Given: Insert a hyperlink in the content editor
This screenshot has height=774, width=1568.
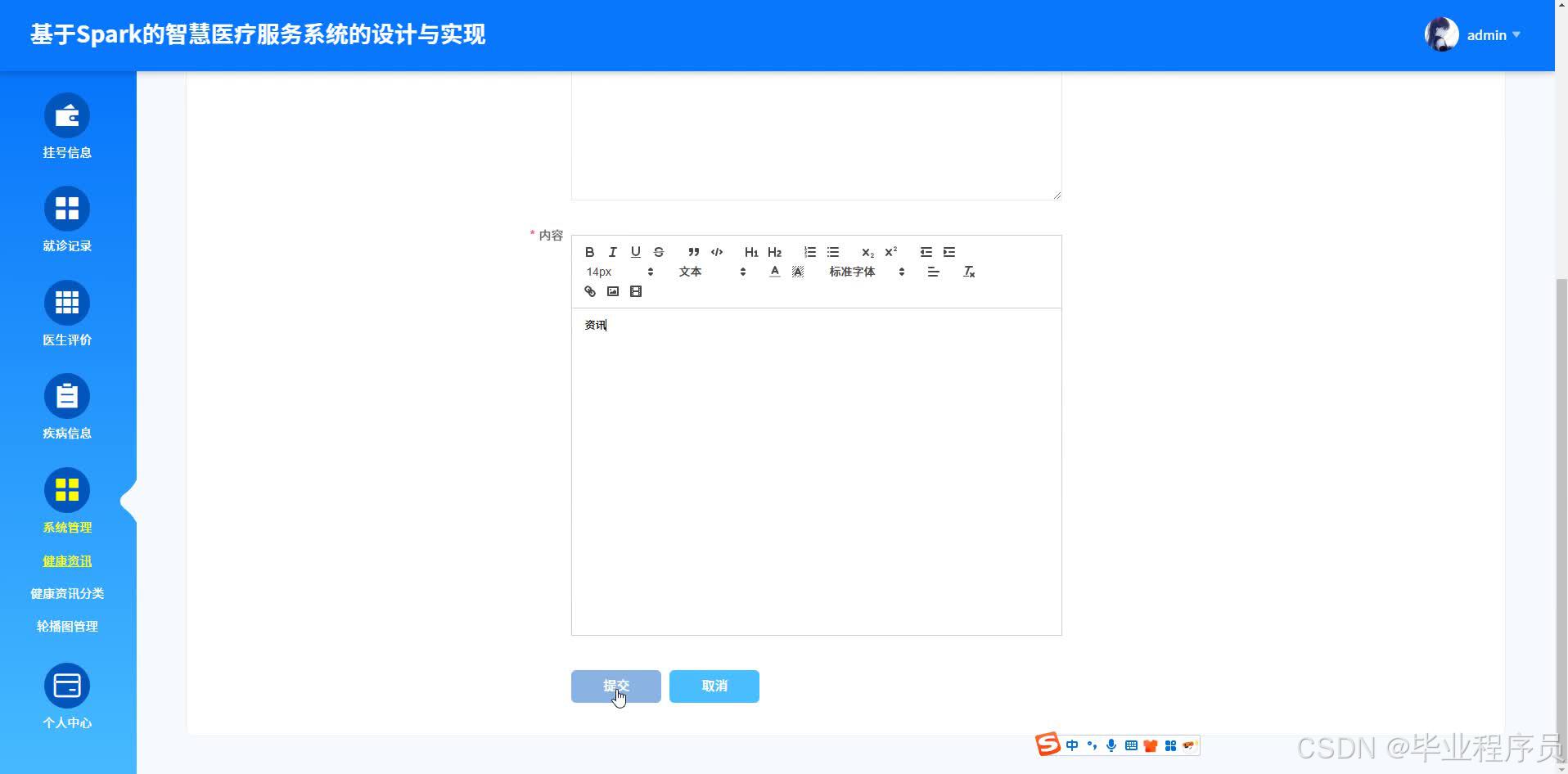Looking at the screenshot, I should [589, 290].
